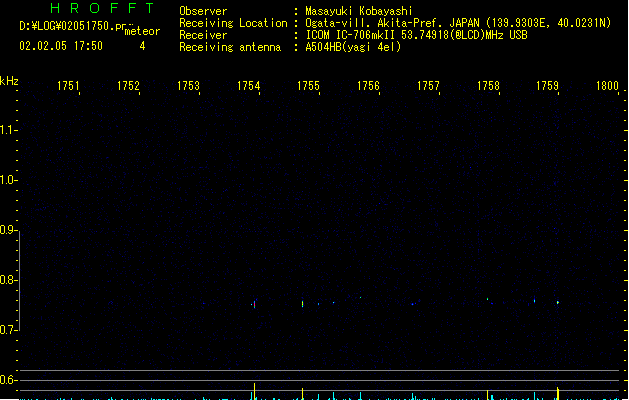629x400 pixels.
Task: Click the 1757 time axis tick
Action: [x=428, y=86]
